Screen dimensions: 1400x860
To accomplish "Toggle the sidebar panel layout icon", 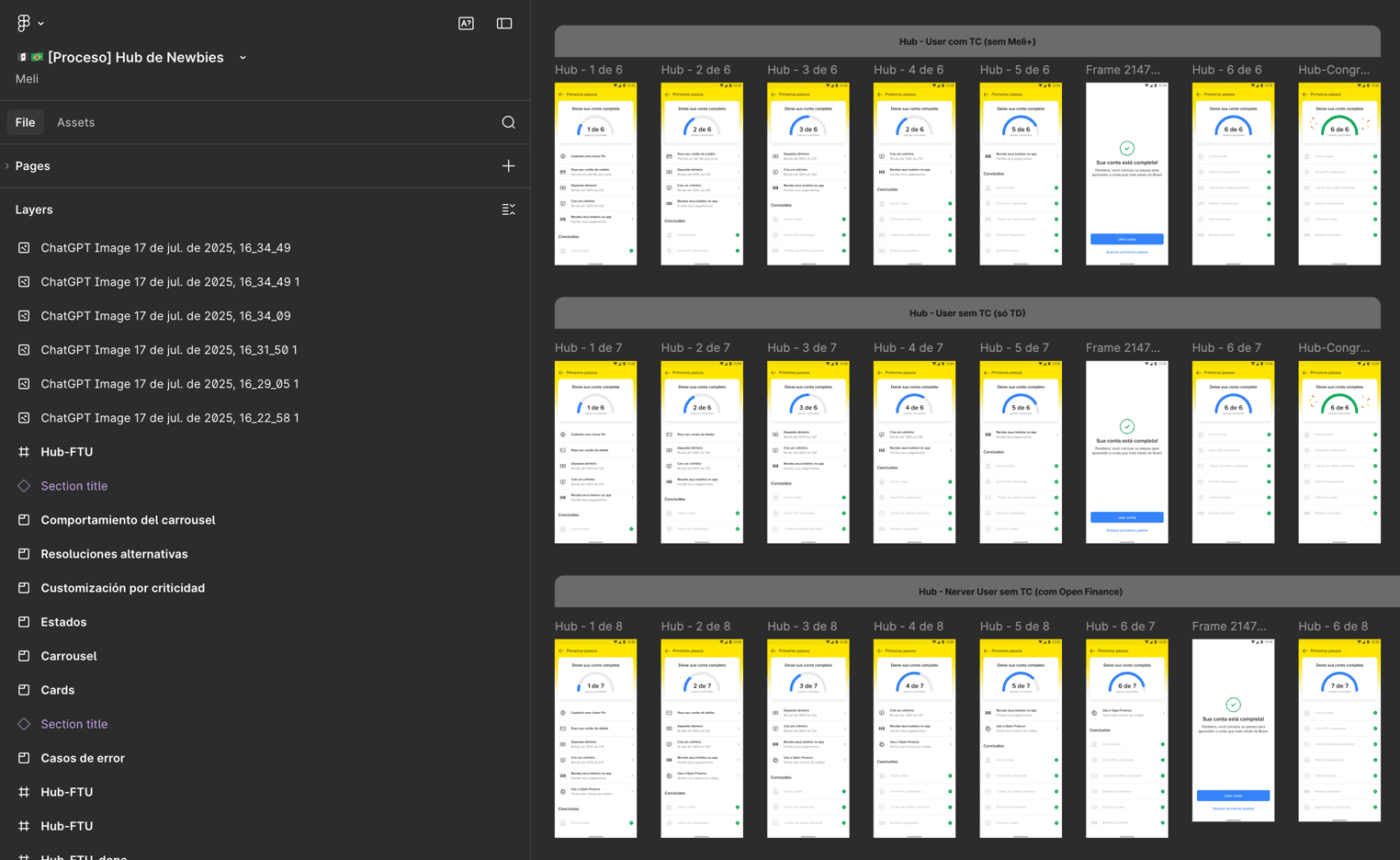I will click(504, 23).
